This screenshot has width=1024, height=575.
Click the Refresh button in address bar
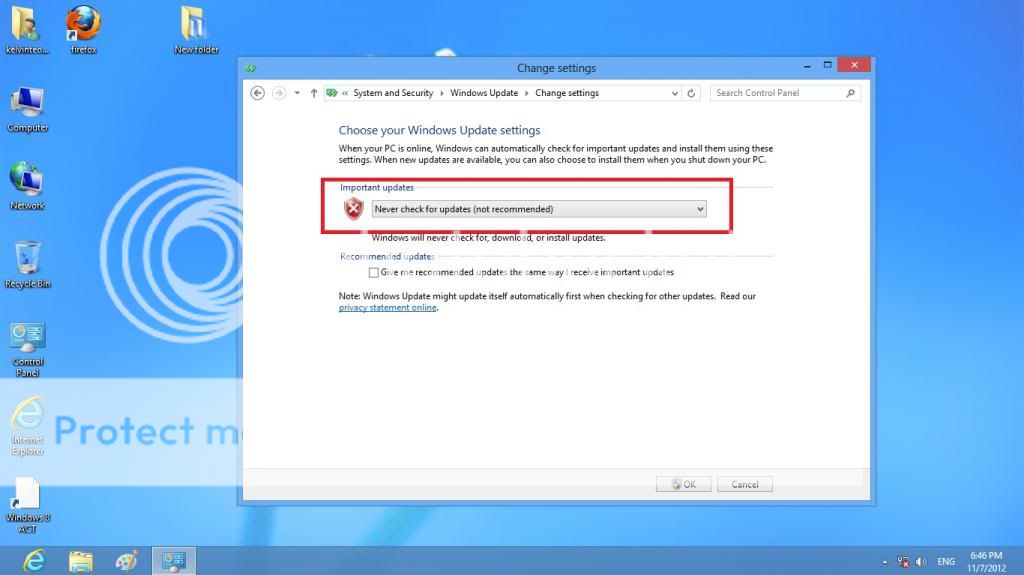tap(692, 93)
